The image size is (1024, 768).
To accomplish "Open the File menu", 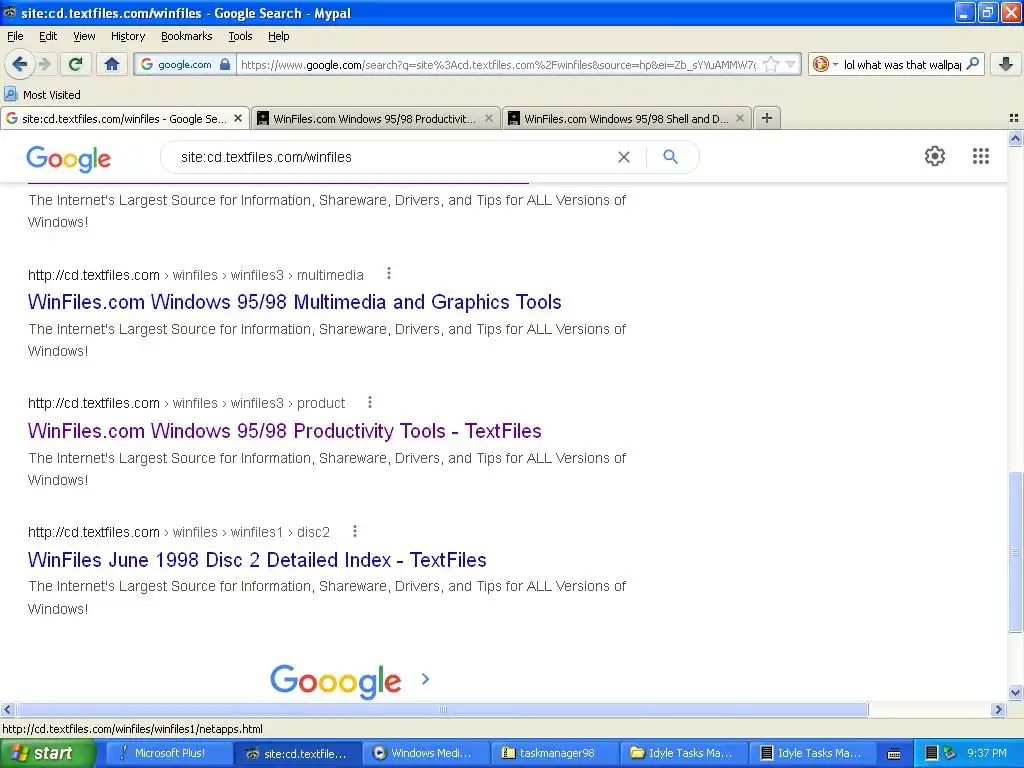I will (15, 36).
